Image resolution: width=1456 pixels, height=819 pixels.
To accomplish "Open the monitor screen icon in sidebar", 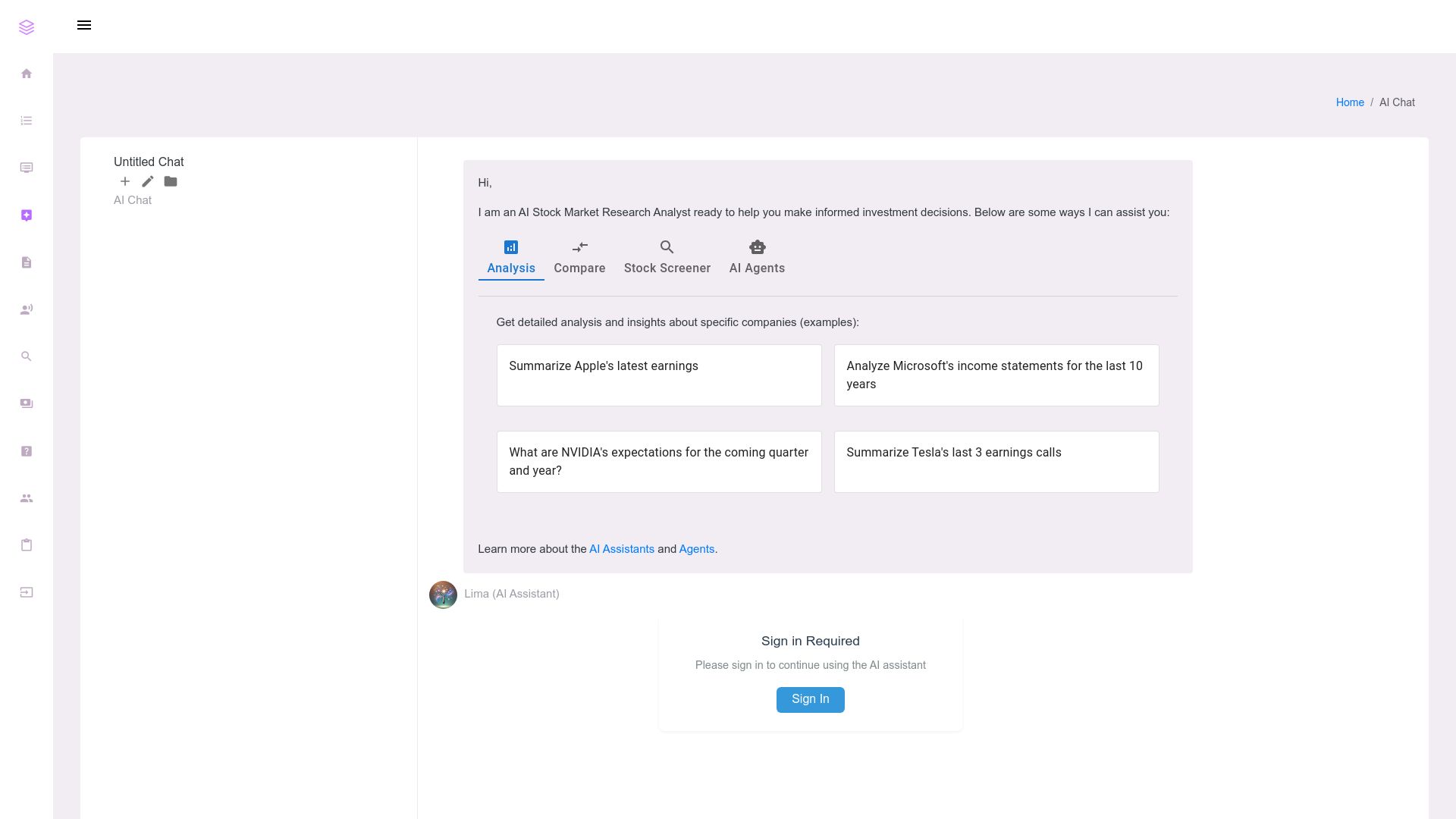I will (27, 168).
